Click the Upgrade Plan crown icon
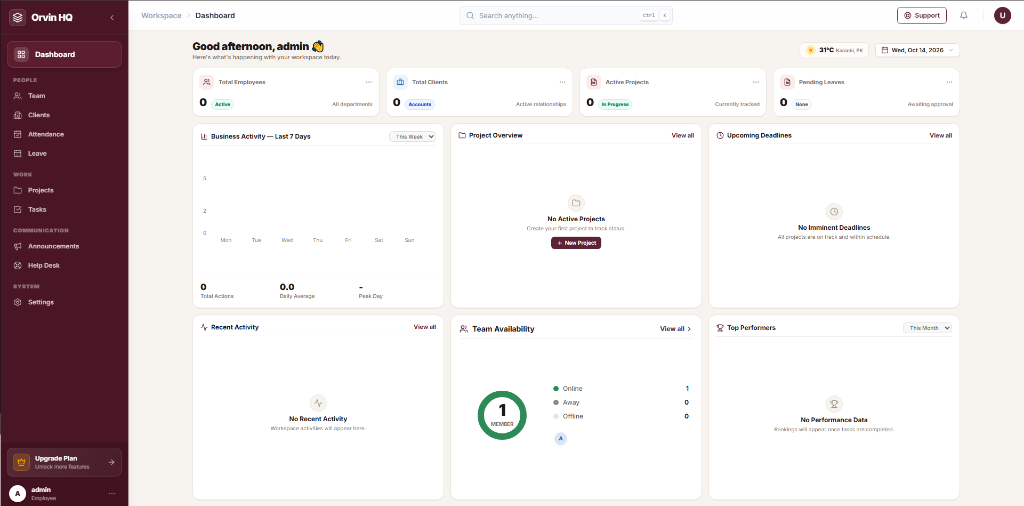This screenshot has width=1024, height=506. pos(22,462)
